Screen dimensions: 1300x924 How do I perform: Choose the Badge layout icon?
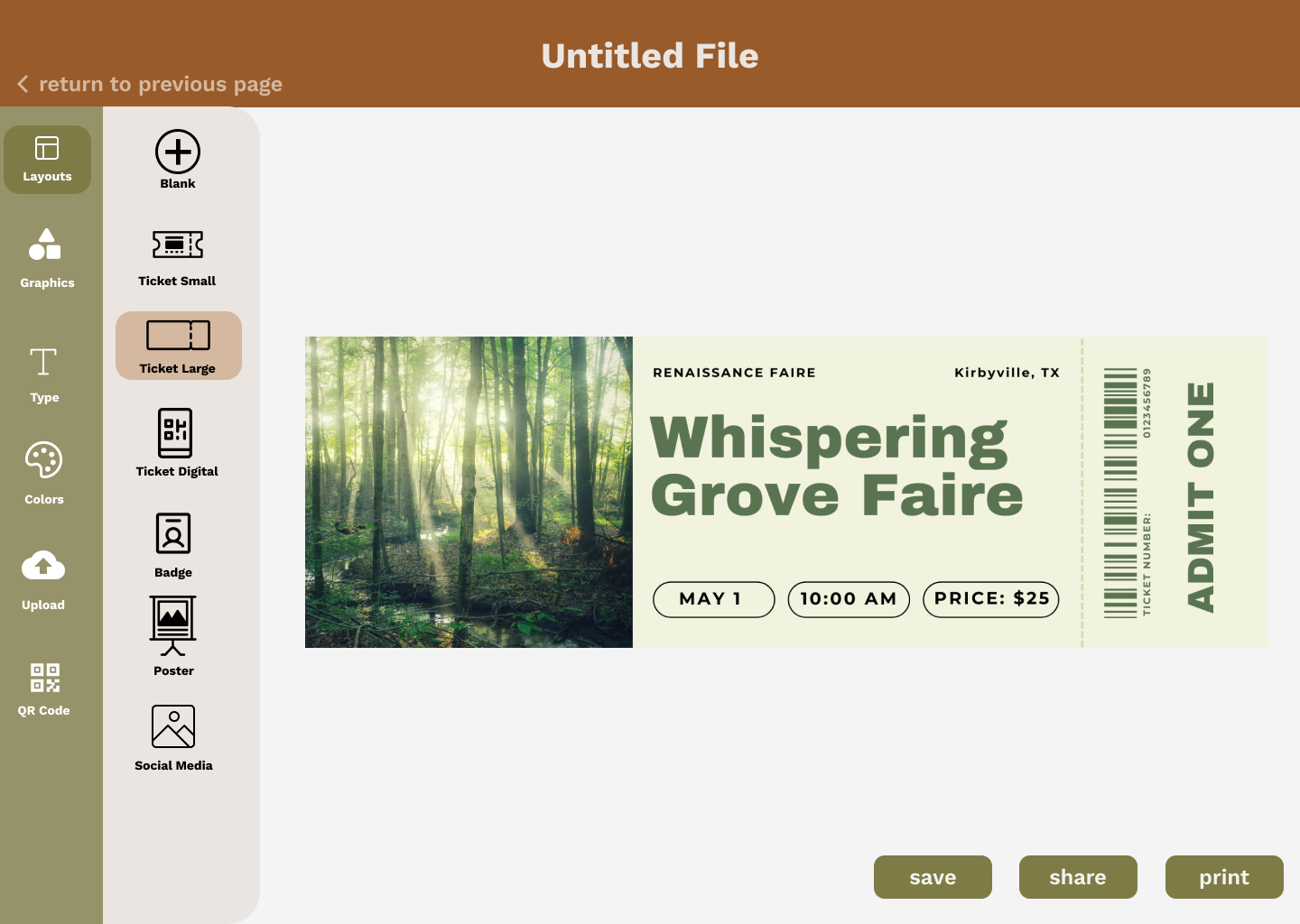click(173, 533)
